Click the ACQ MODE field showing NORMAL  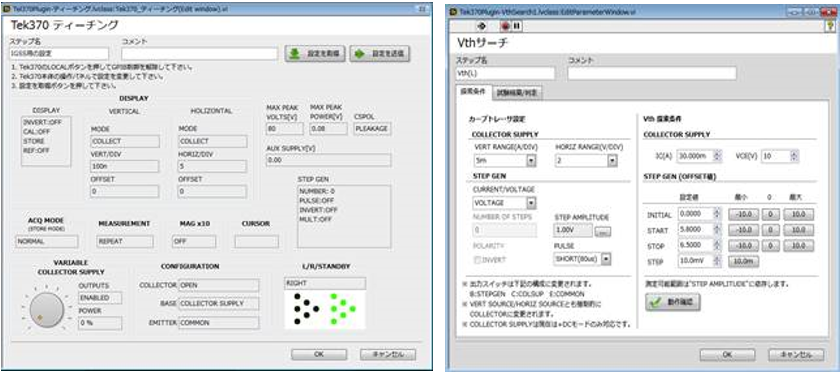(47, 242)
